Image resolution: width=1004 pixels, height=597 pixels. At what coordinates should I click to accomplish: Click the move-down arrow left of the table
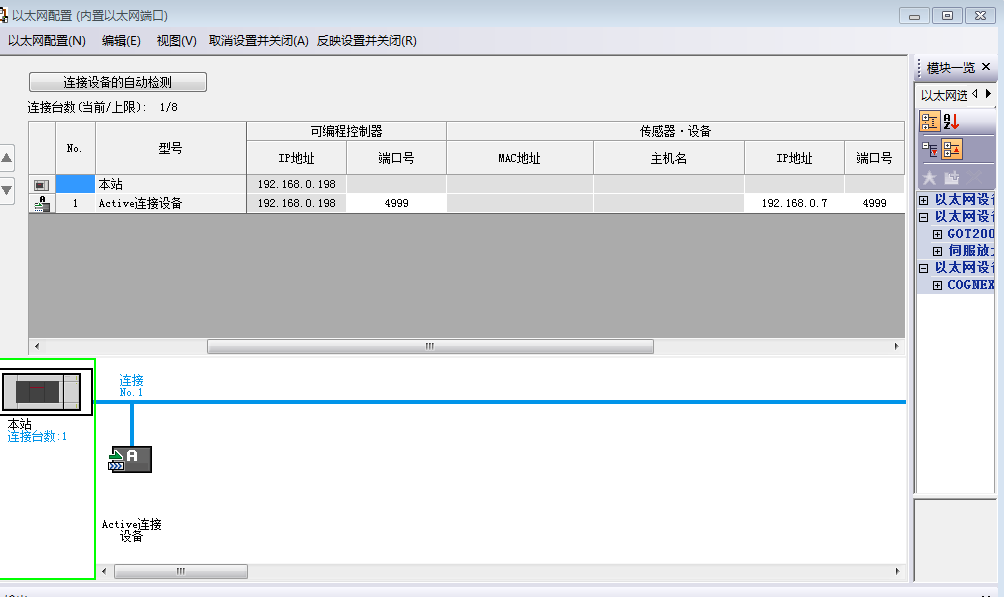(7, 190)
